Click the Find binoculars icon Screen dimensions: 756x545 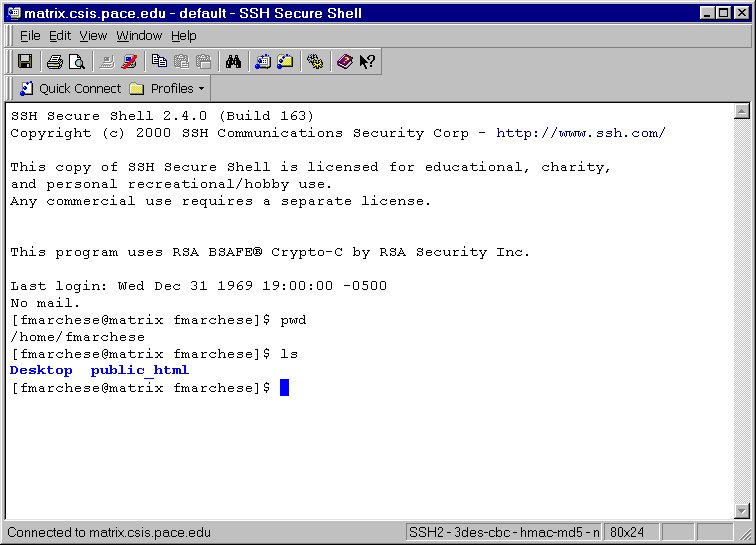pyautogui.click(x=233, y=62)
